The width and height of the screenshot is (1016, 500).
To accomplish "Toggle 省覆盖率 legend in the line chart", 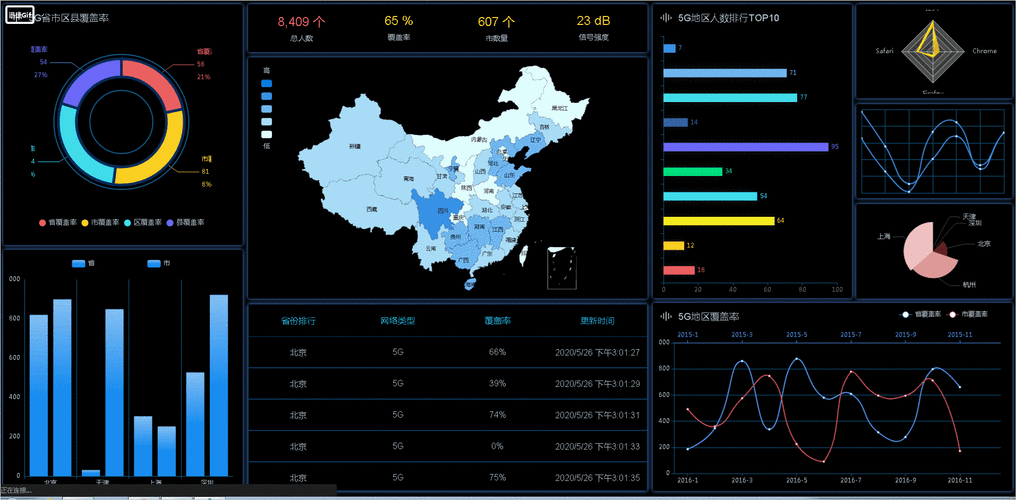I will point(918,314).
